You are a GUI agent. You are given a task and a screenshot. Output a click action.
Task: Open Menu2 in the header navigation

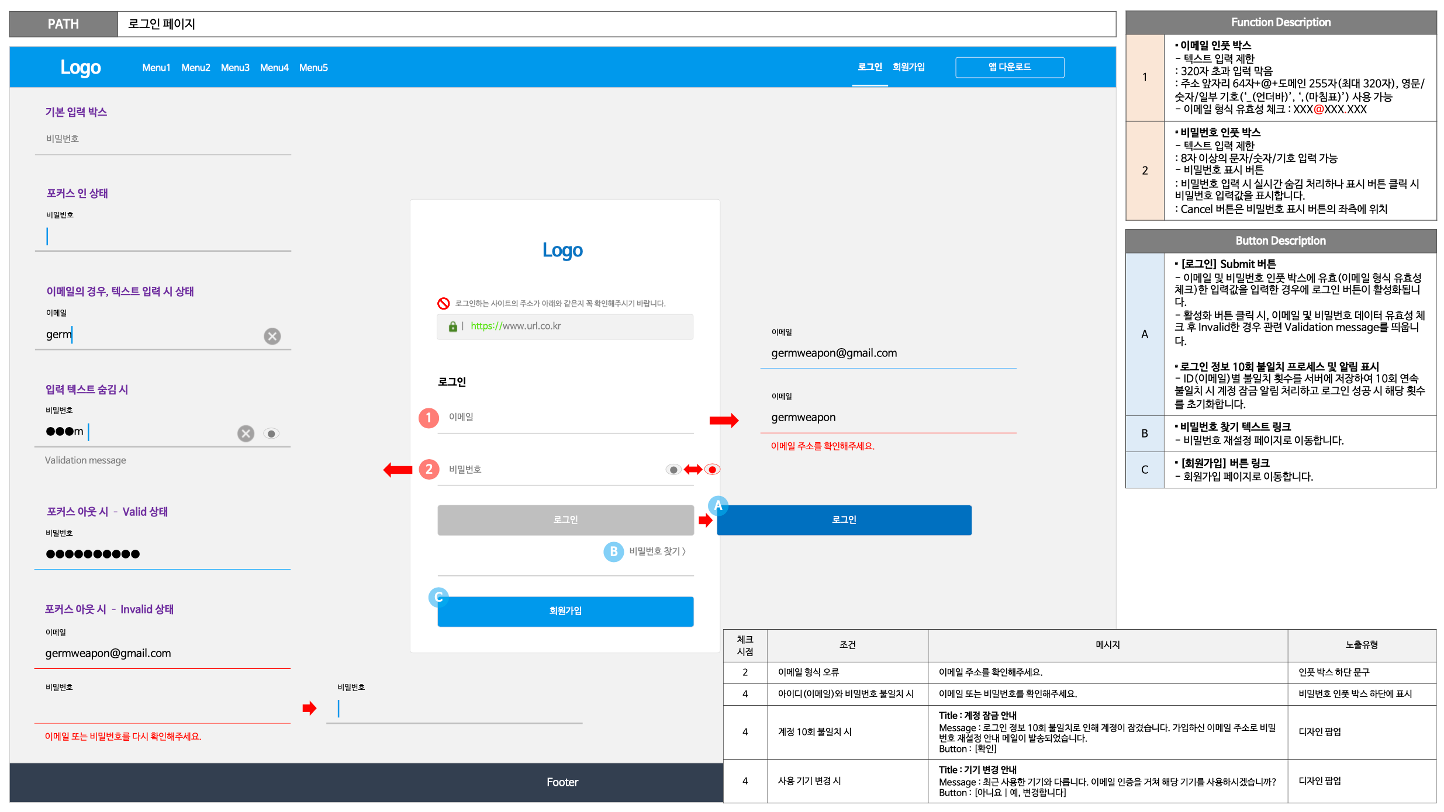tap(196, 67)
